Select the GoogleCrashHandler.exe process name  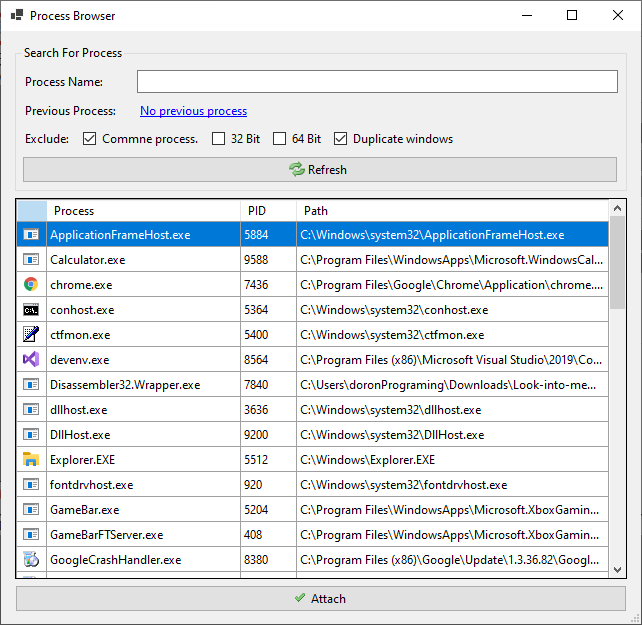pyautogui.click(x=115, y=559)
